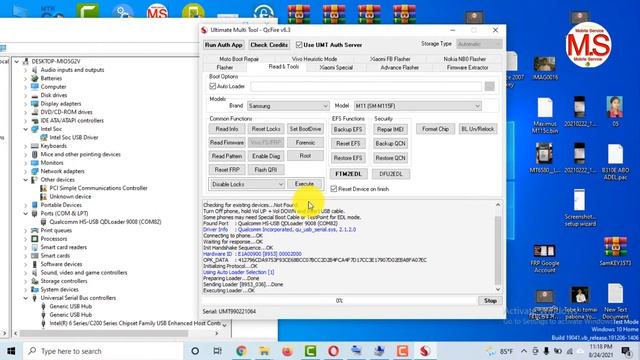The height and width of the screenshot is (360, 640).
Task: Click the Enable Diag button
Action: [266, 156]
